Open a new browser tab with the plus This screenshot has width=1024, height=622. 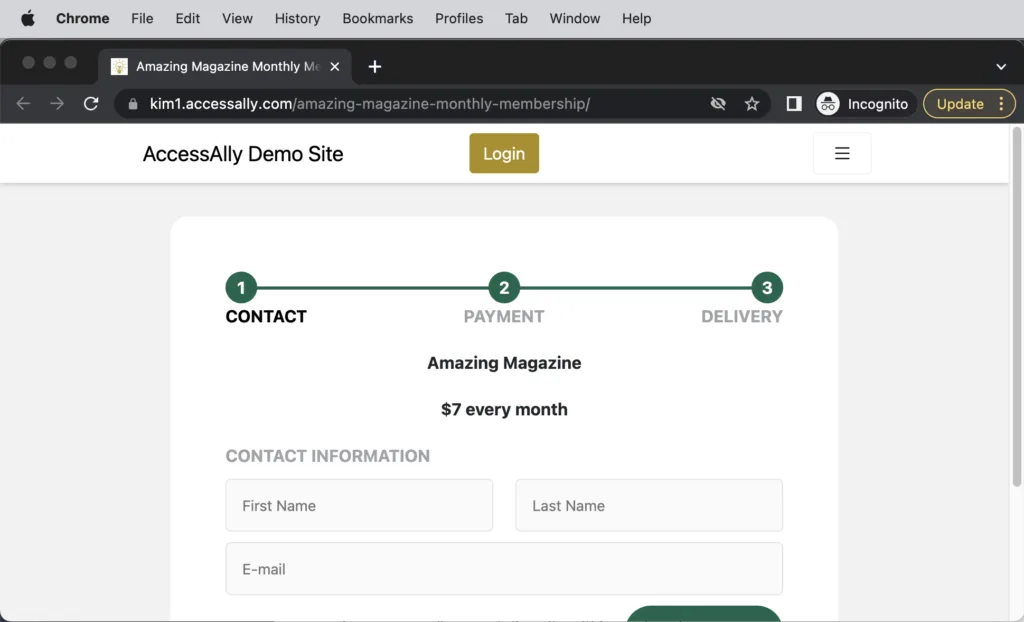[x=374, y=66]
